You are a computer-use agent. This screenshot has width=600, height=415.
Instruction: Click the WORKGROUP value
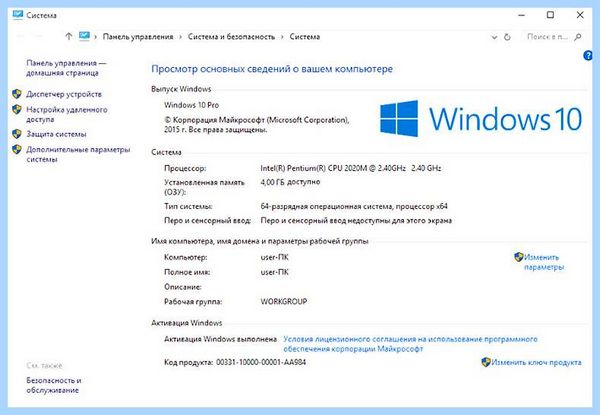click(x=284, y=301)
